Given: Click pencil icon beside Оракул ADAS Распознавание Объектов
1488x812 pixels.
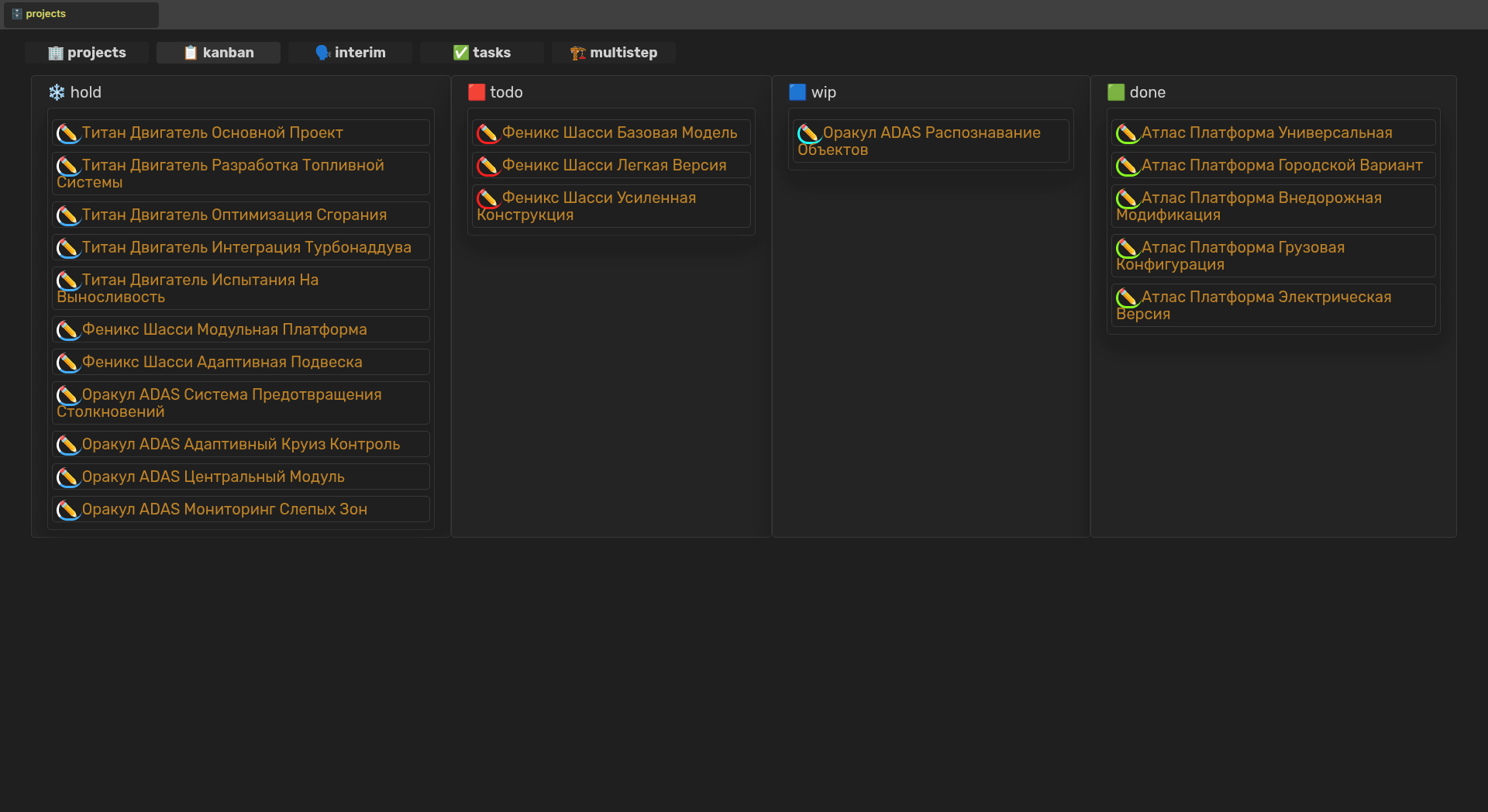Looking at the screenshot, I should (809, 133).
